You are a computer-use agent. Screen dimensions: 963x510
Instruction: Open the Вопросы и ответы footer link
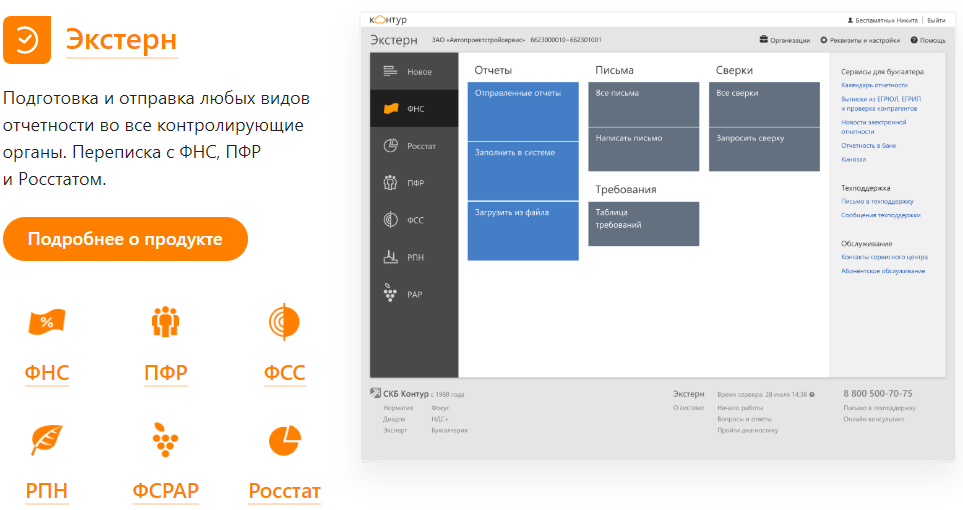tap(744, 419)
